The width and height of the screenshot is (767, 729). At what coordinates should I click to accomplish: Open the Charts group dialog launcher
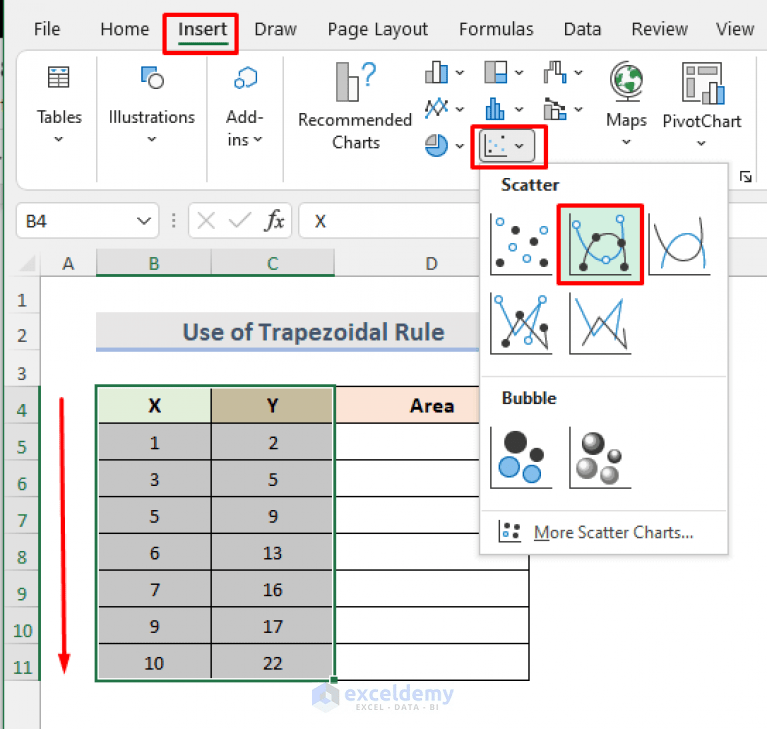(x=745, y=177)
